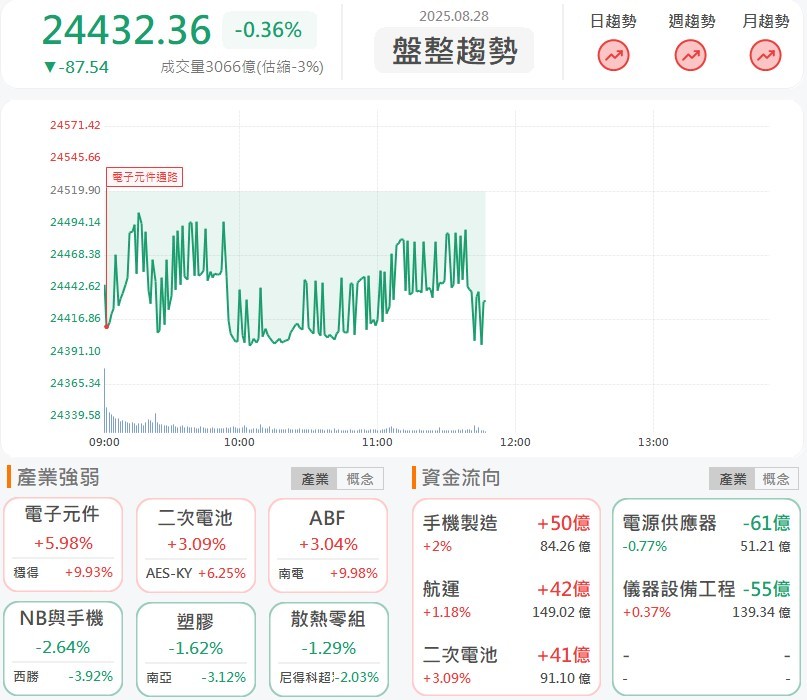Viewport: 807px width, 700px height.
Task: Select the 概念 tab in 資金流向 section
Action: (776, 479)
